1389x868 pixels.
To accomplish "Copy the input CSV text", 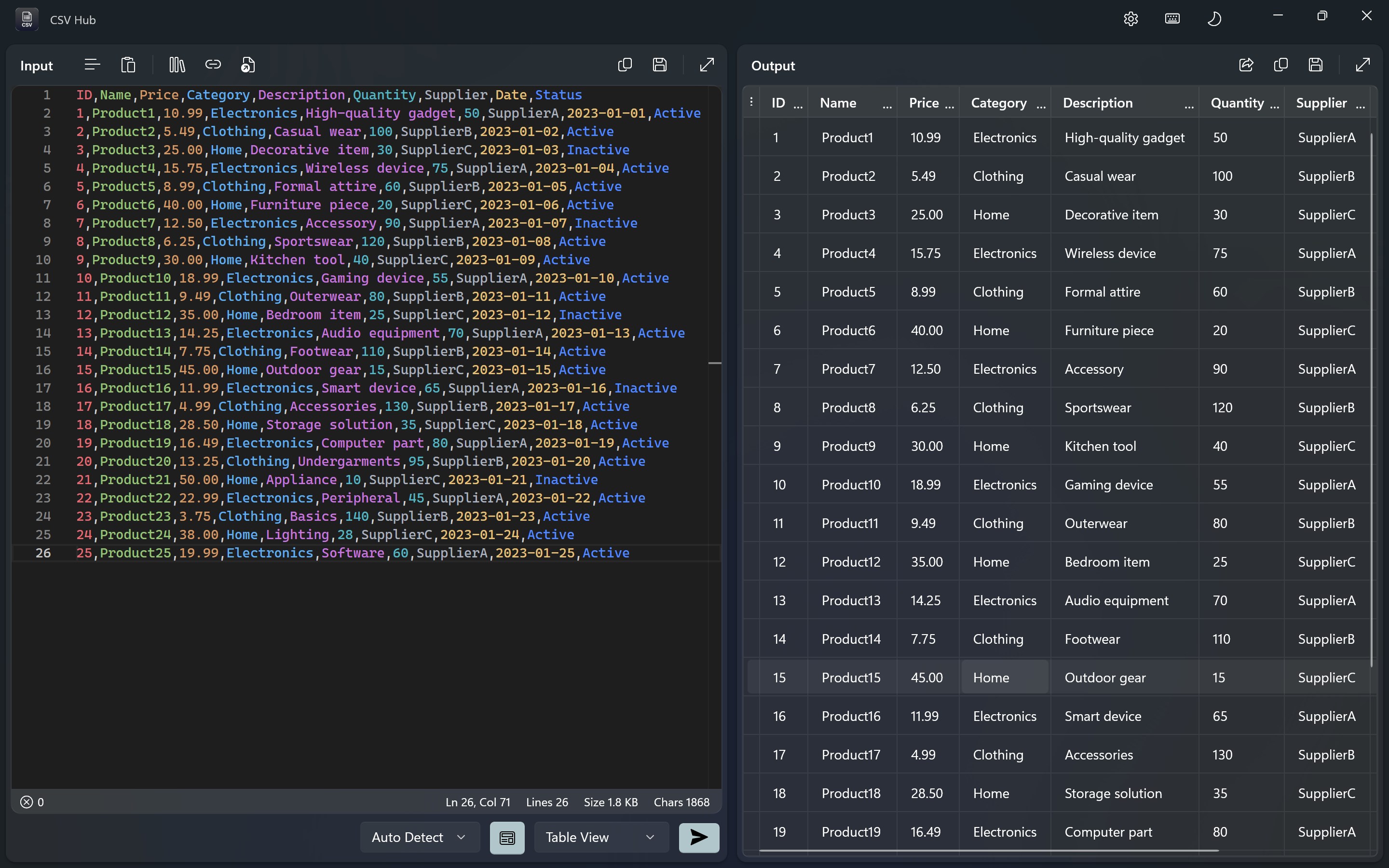I will click(x=625, y=64).
